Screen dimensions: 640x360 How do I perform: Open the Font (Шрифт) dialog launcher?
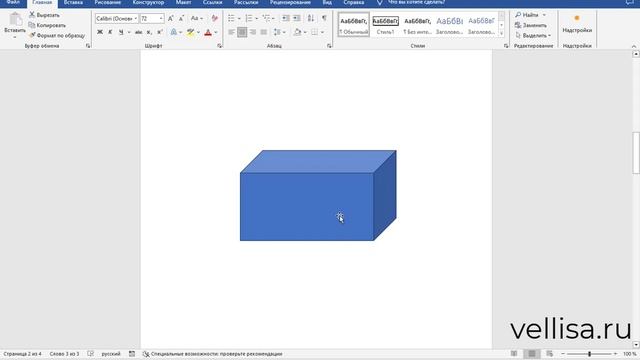pyautogui.click(x=220, y=46)
